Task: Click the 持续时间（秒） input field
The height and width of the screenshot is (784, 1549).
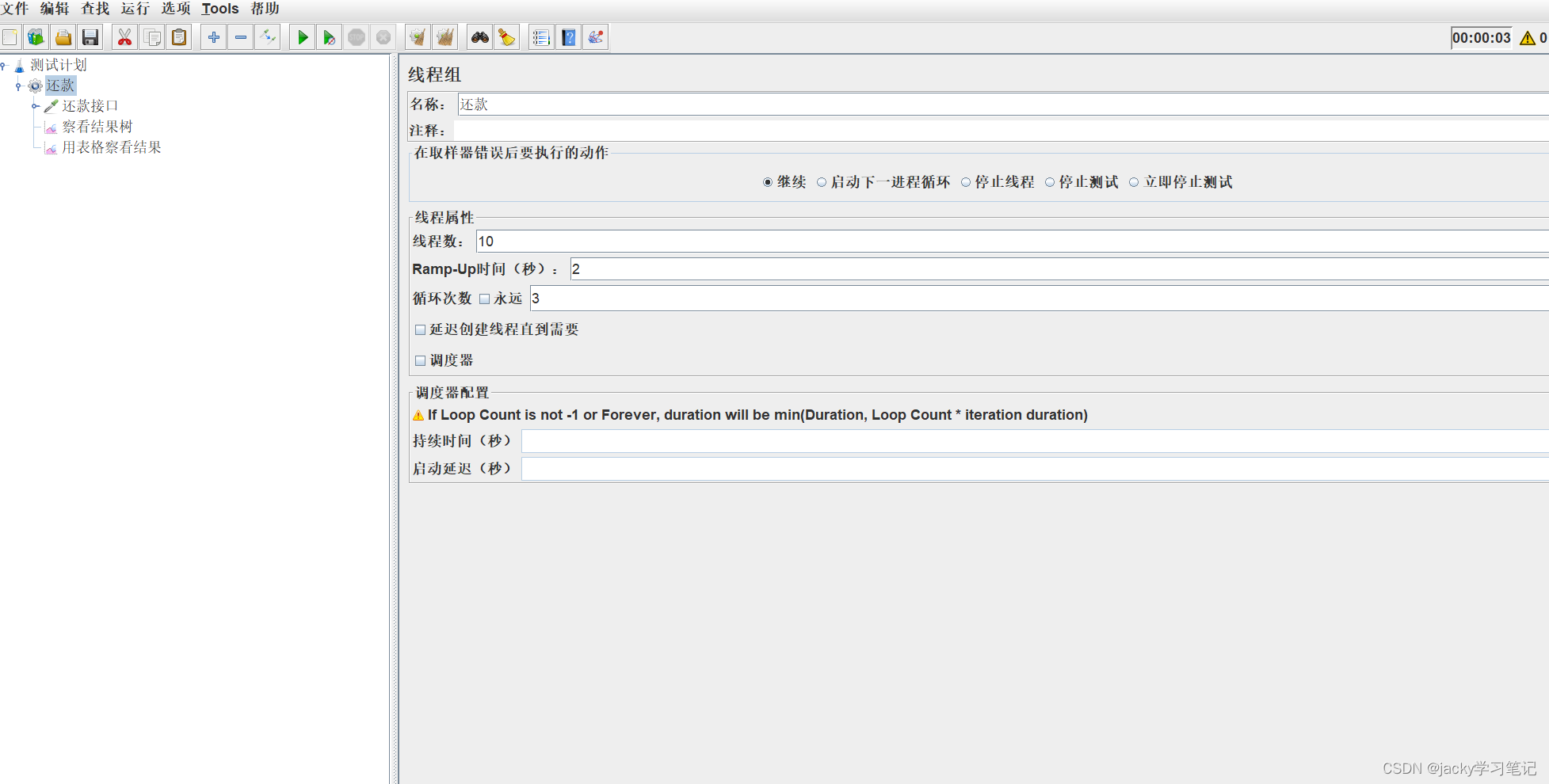Action: (1035, 441)
